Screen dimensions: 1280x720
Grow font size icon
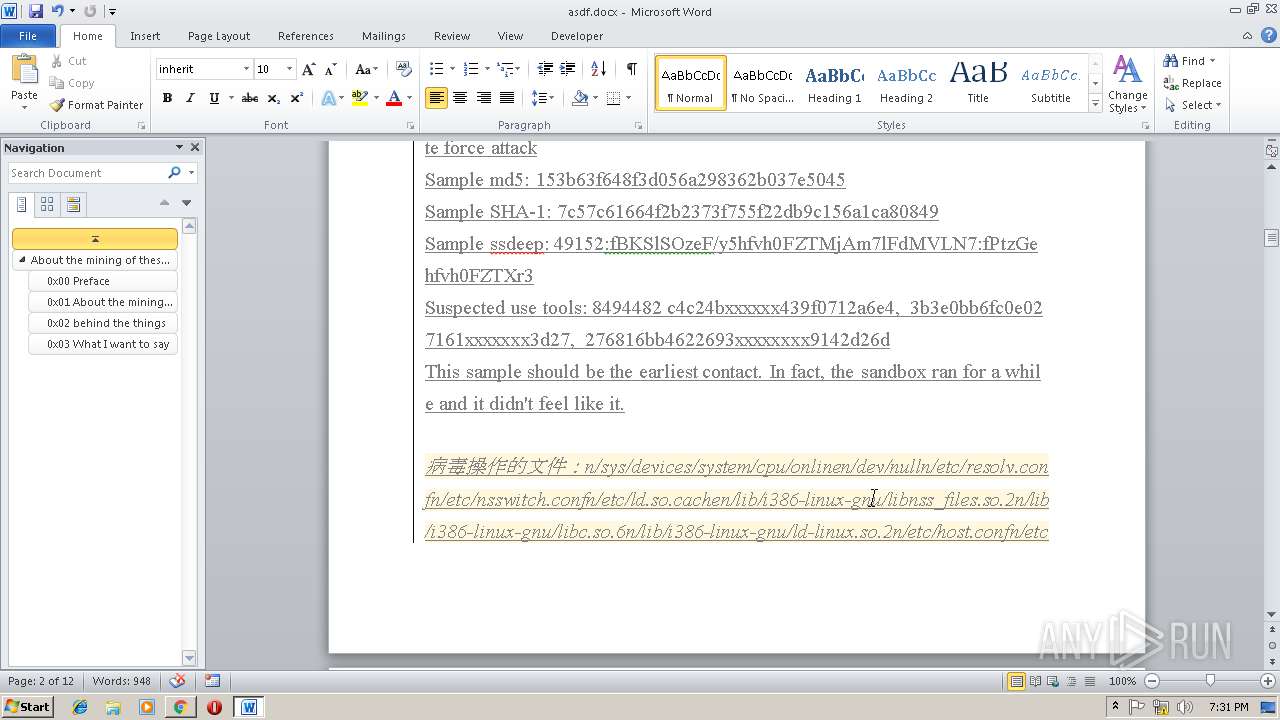click(309, 69)
